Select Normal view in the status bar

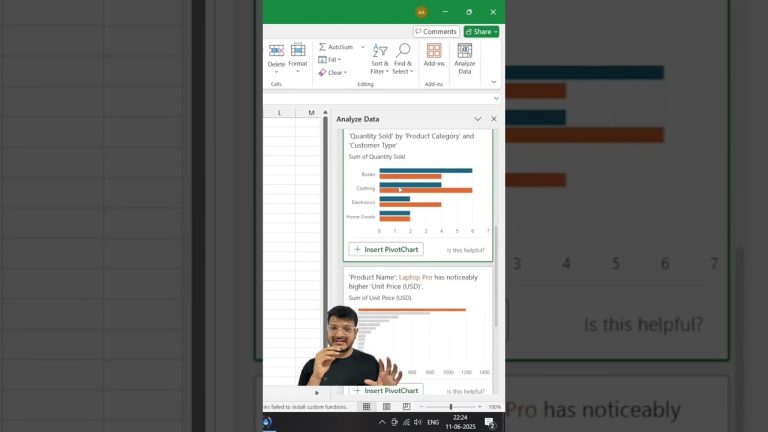pos(367,407)
